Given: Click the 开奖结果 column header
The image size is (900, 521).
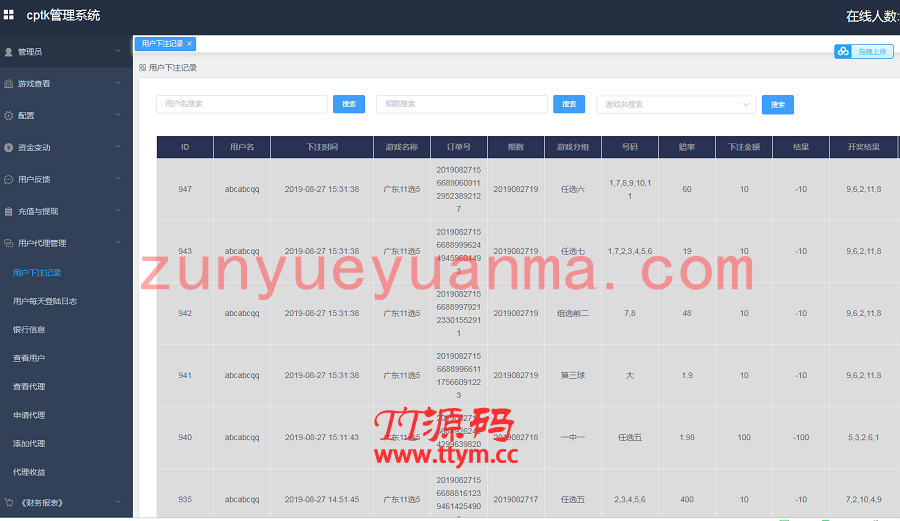Looking at the screenshot, I should [863, 147].
